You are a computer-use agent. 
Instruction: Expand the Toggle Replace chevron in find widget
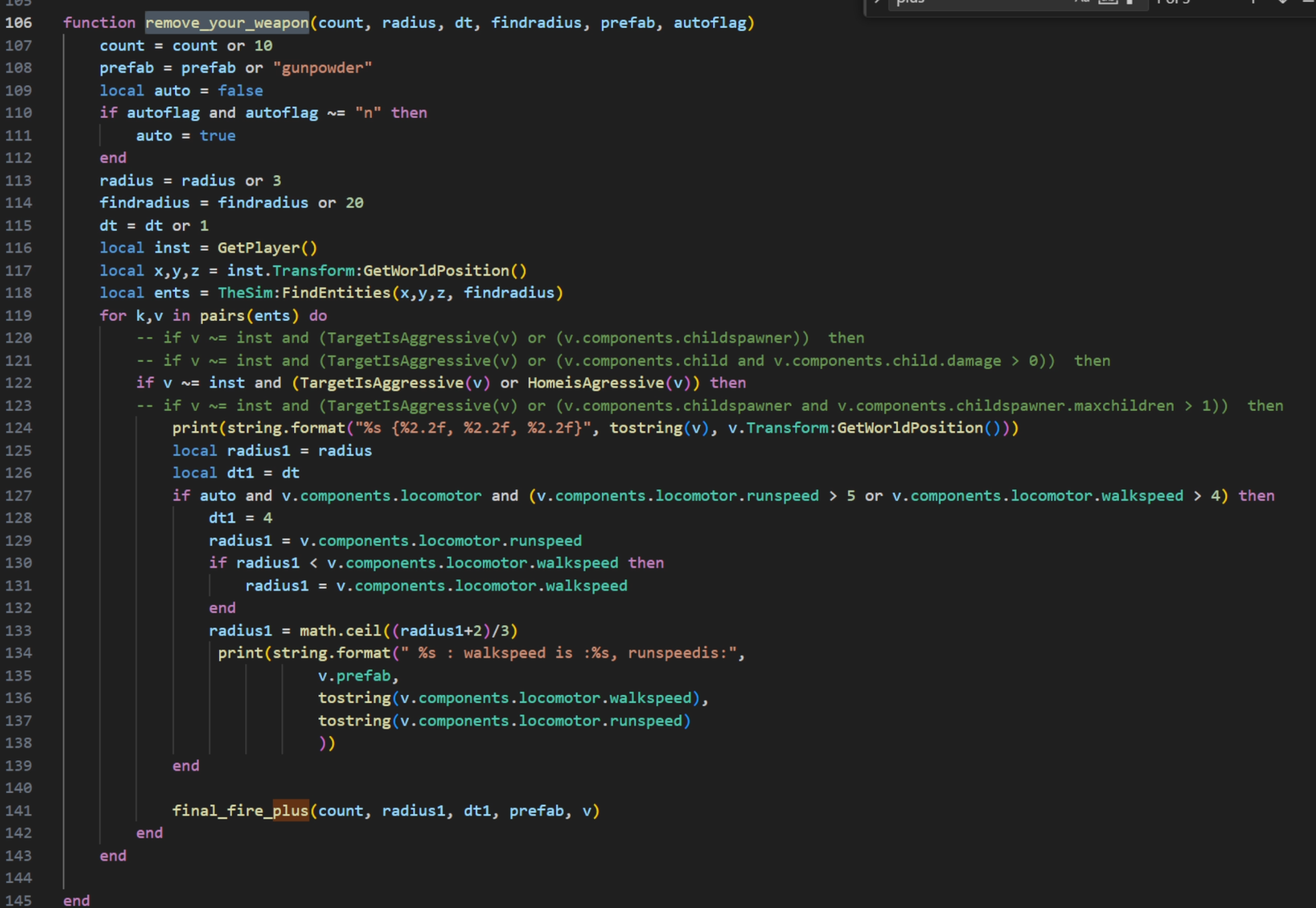(x=877, y=2)
